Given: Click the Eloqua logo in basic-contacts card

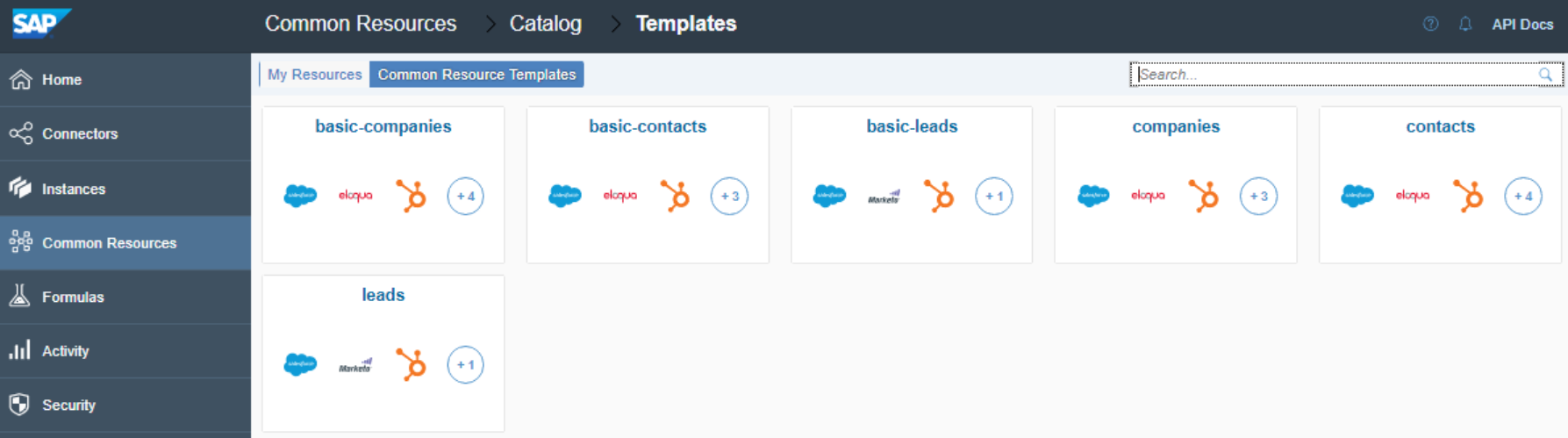Looking at the screenshot, I should (619, 196).
